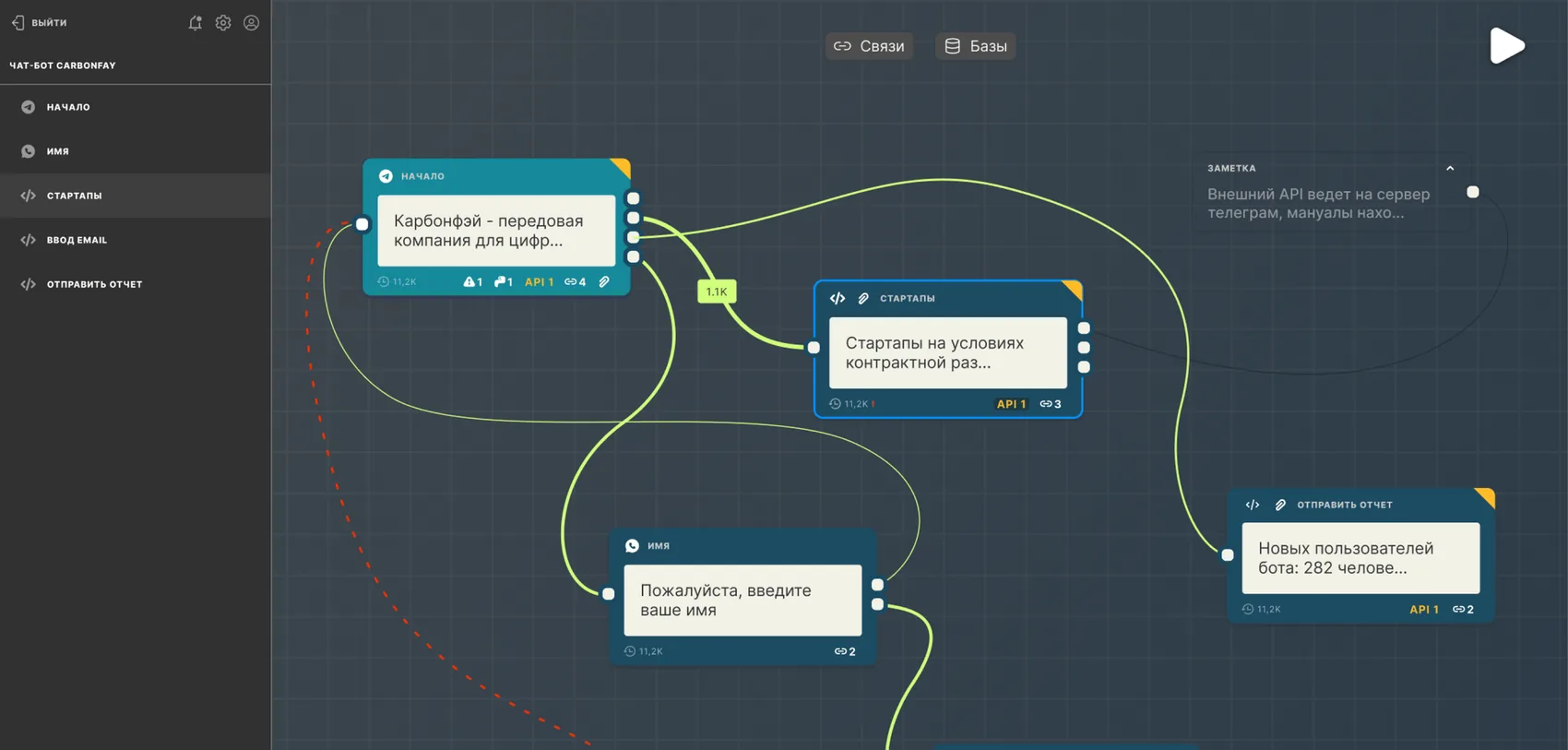Image resolution: width=1568 pixels, height=750 pixels.
Task: Click the paperclip icon in Отправить отчет header
Action: [1280, 505]
